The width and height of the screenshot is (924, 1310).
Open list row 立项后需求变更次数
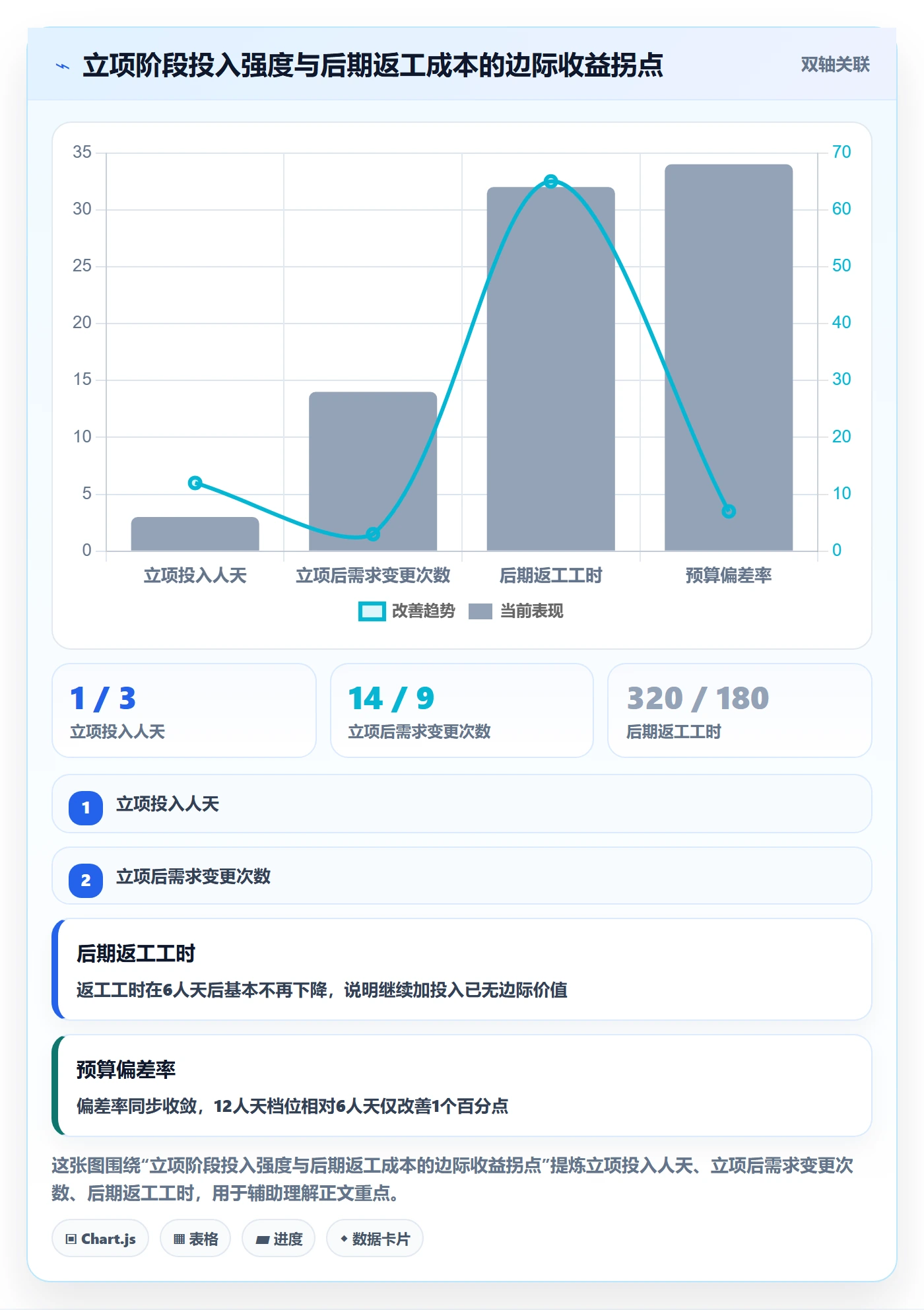461,876
